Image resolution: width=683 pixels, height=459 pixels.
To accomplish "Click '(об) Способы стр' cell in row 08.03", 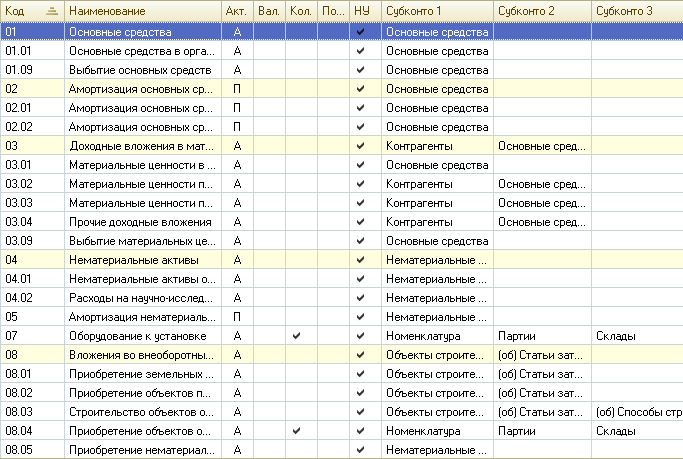I will [x=639, y=412].
